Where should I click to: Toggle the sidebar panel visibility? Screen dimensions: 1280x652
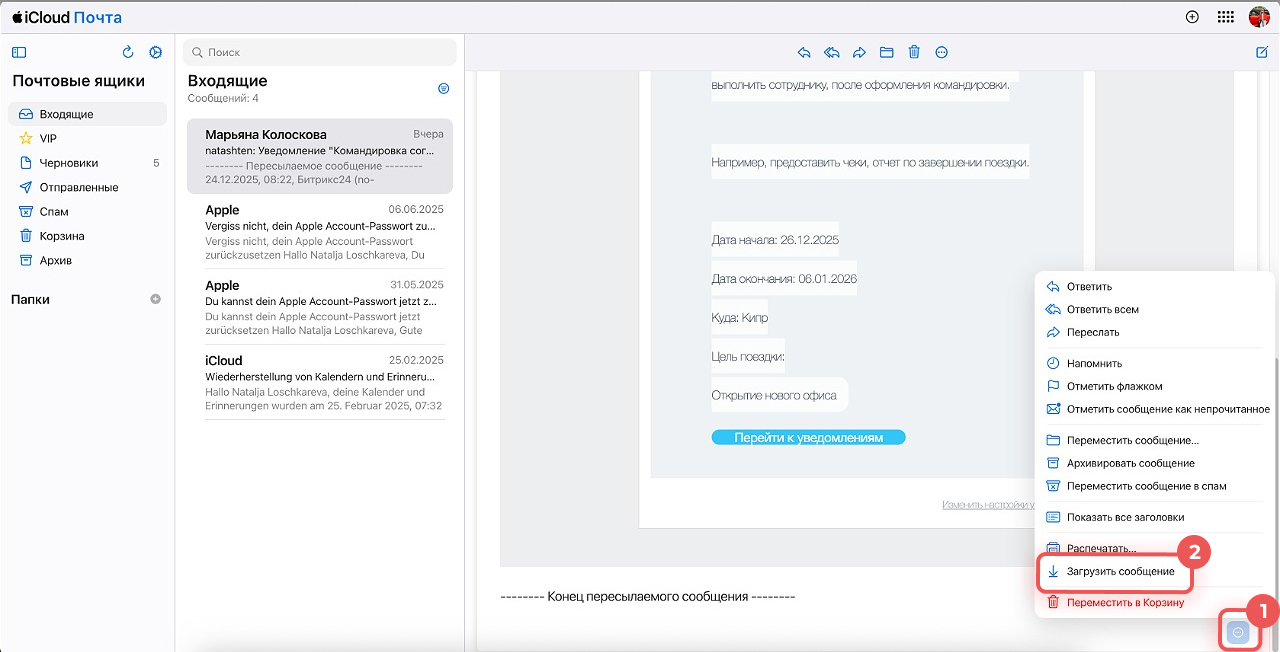[19, 53]
